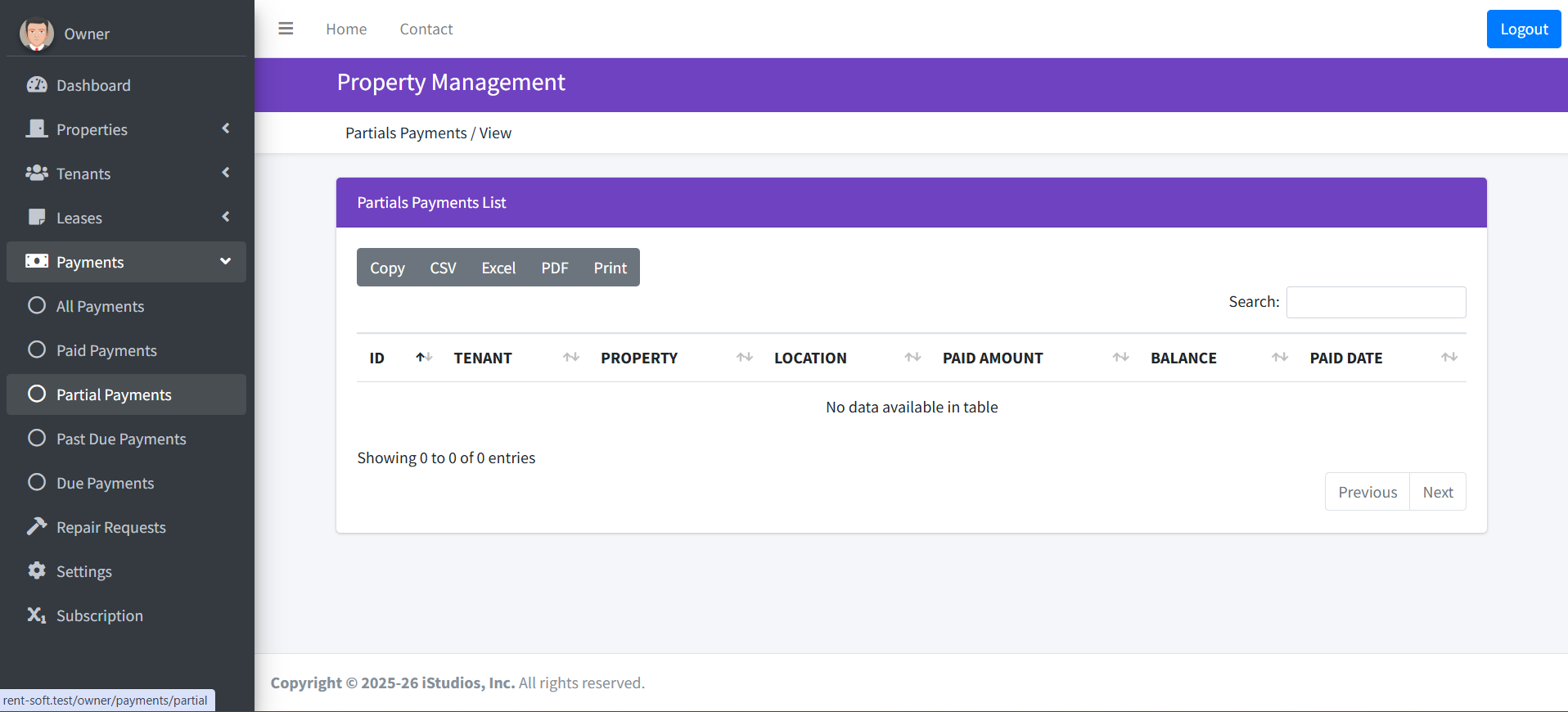Export table using the PDF button

pyautogui.click(x=554, y=268)
